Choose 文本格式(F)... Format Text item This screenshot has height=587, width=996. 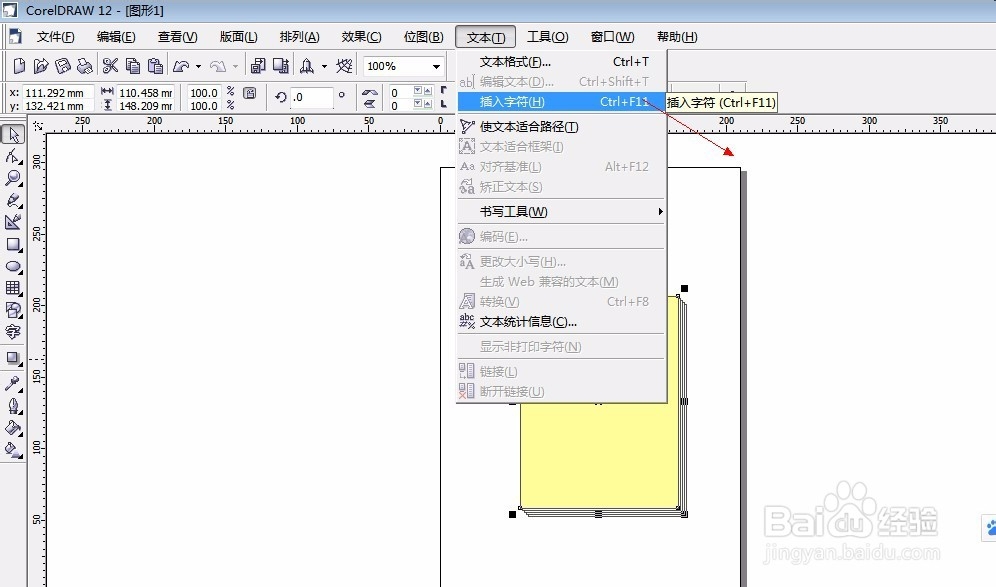click(561, 62)
